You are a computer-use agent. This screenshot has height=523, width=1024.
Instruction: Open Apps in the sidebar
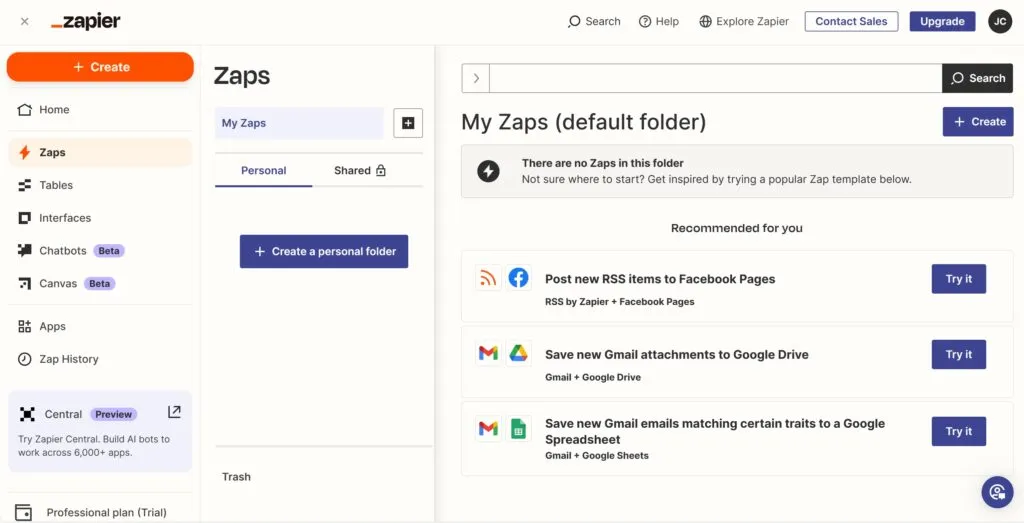pos(101,326)
